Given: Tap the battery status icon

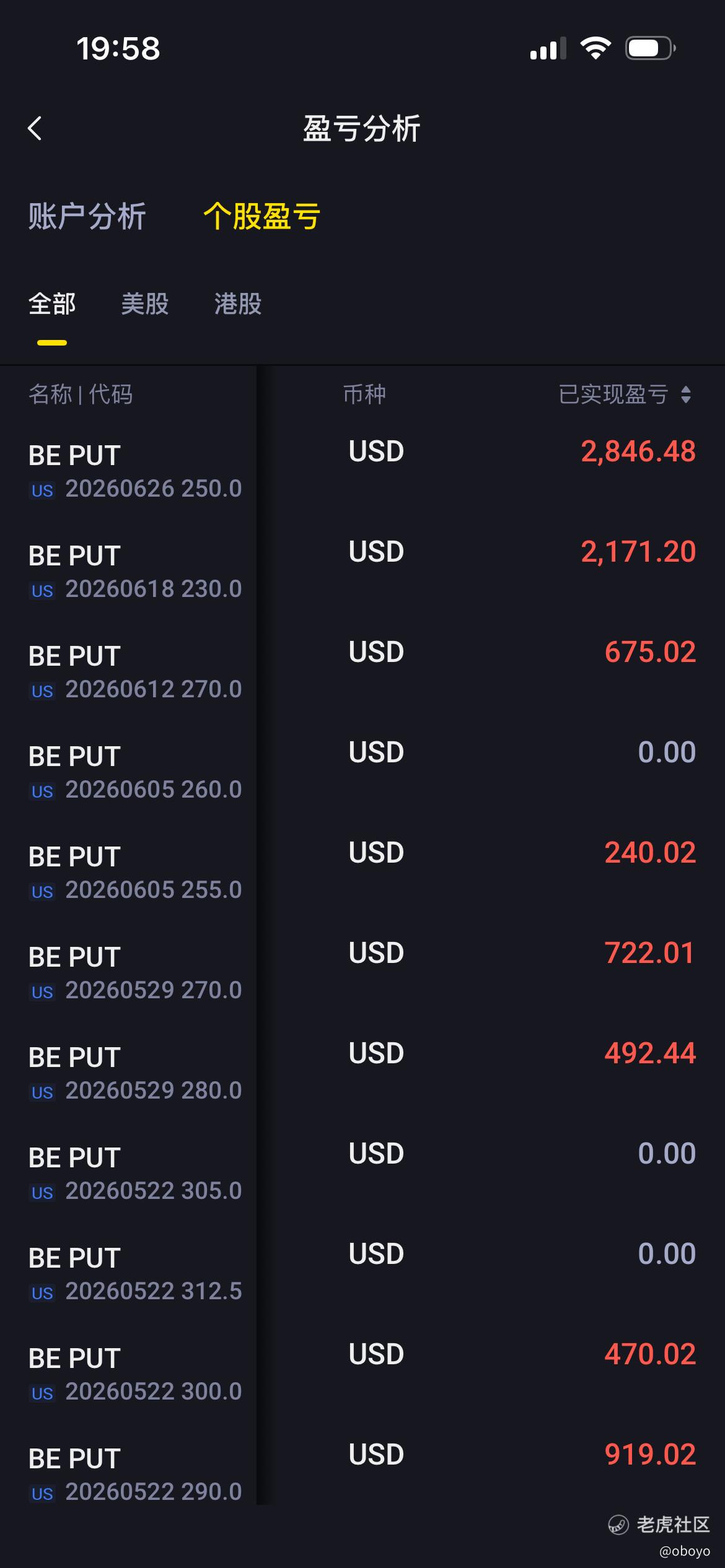Looking at the screenshot, I should [x=650, y=48].
